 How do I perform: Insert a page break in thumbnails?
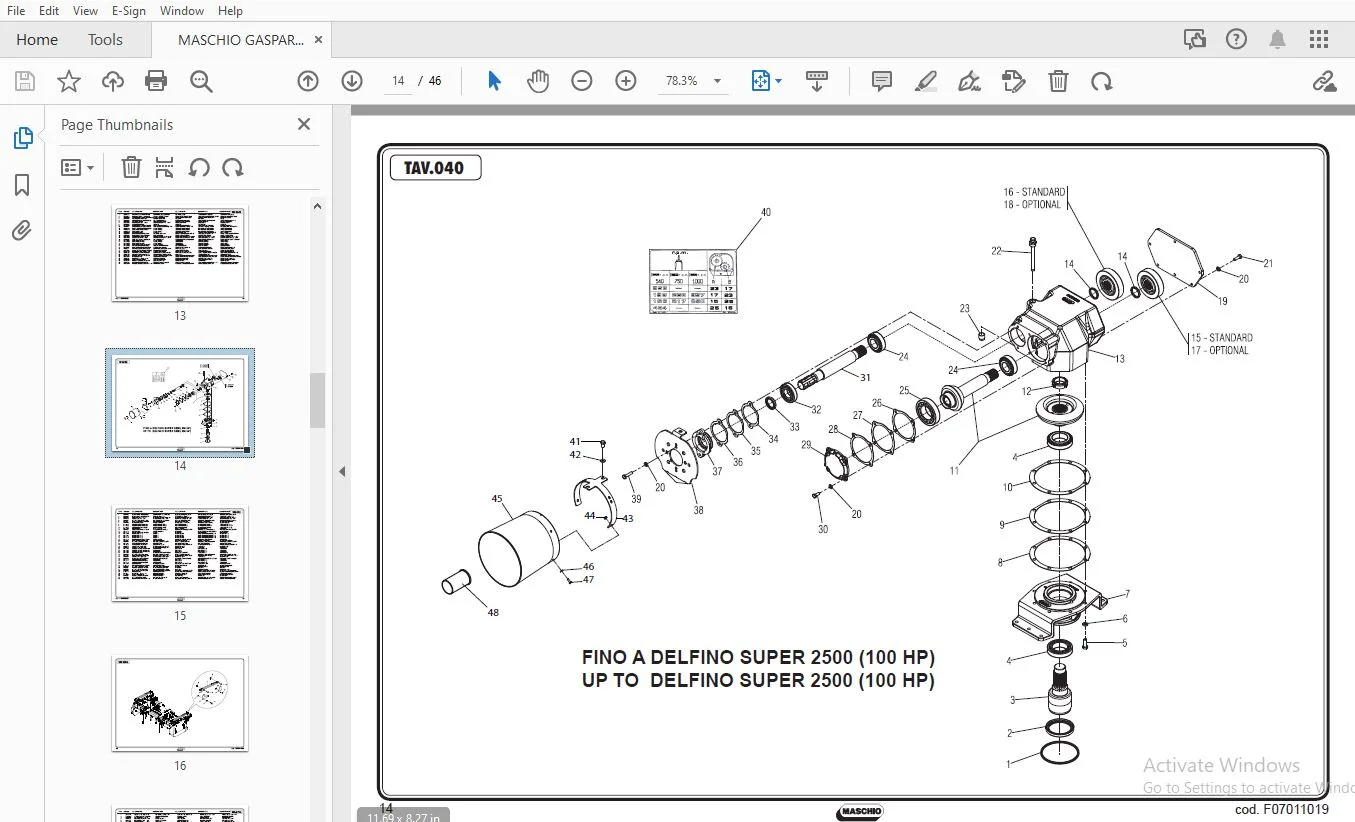point(165,168)
